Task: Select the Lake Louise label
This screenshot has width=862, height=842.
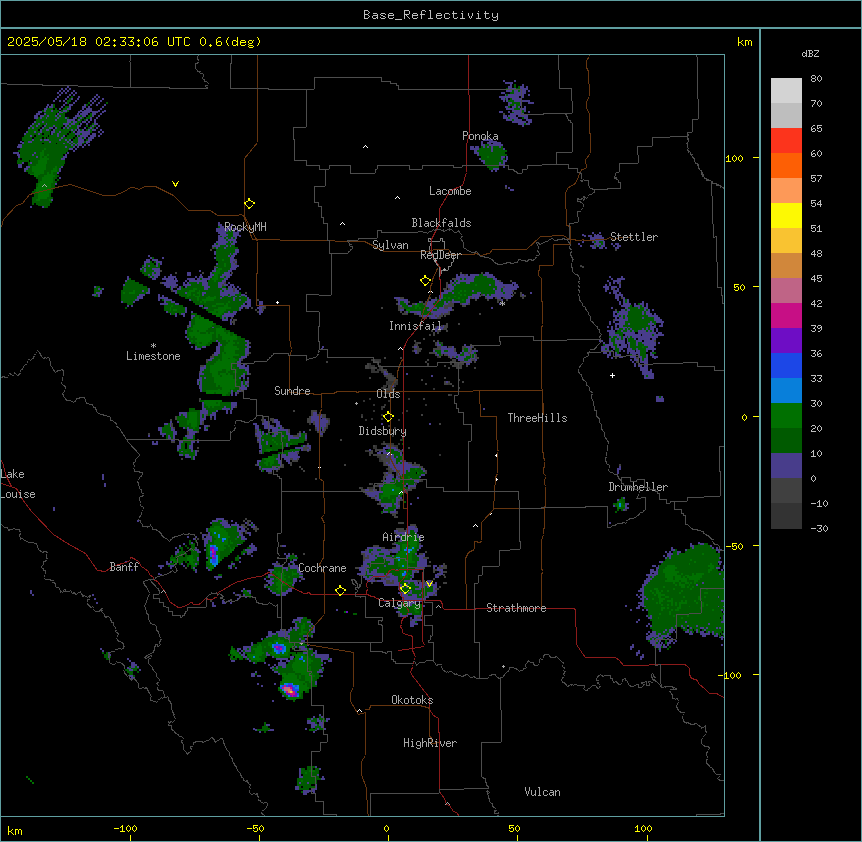Action: click(18, 484)
